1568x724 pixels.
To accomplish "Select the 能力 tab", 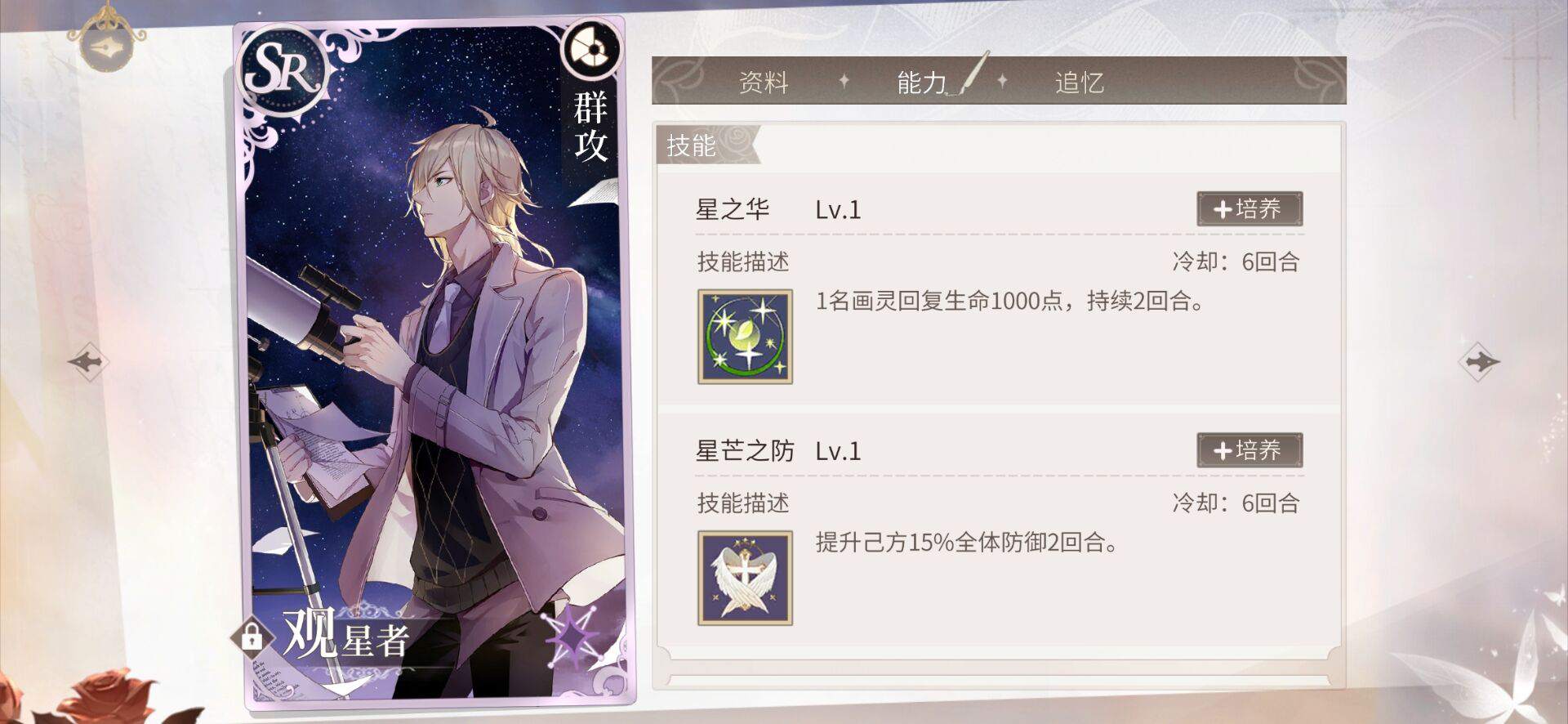I will coord(922,83).
